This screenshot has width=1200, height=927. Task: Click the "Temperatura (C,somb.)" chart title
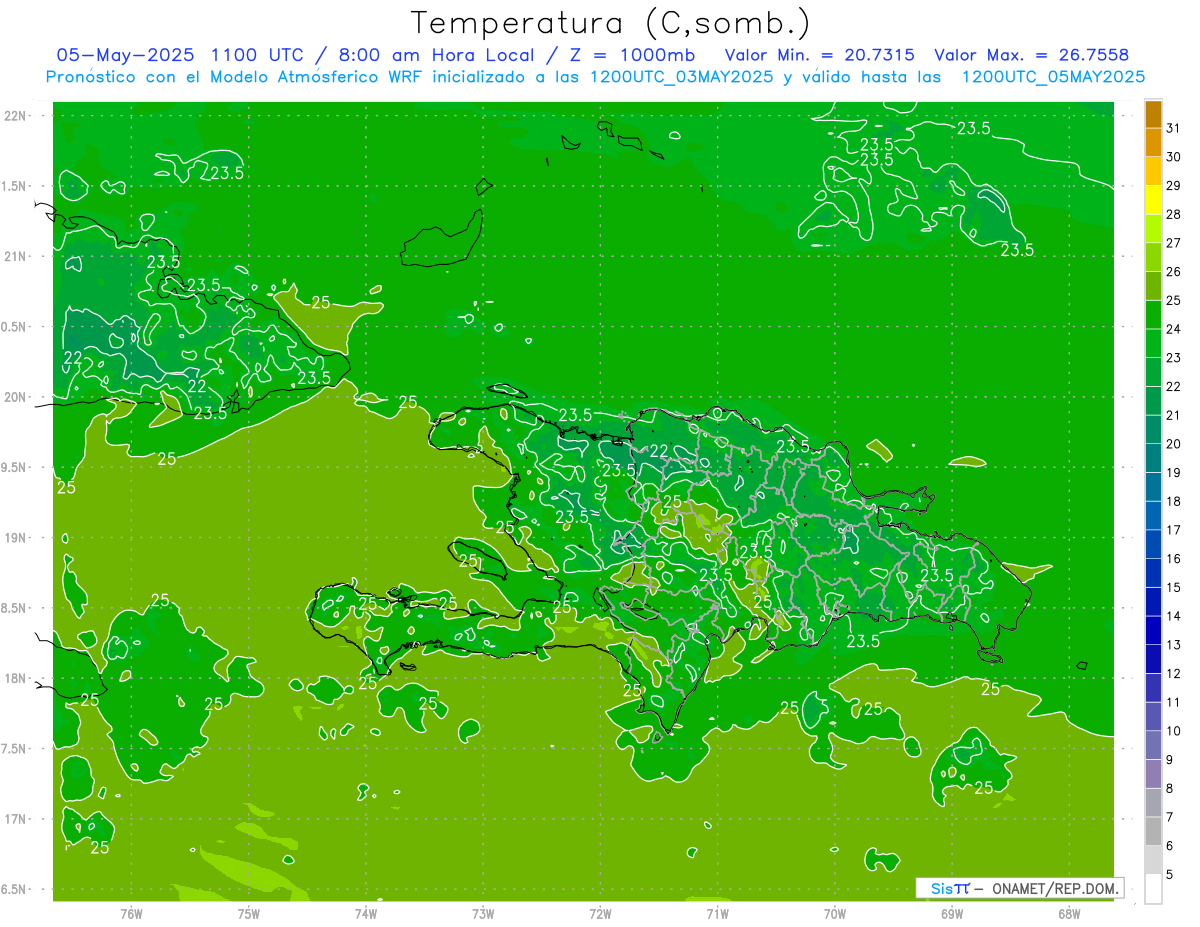point(610,23)
